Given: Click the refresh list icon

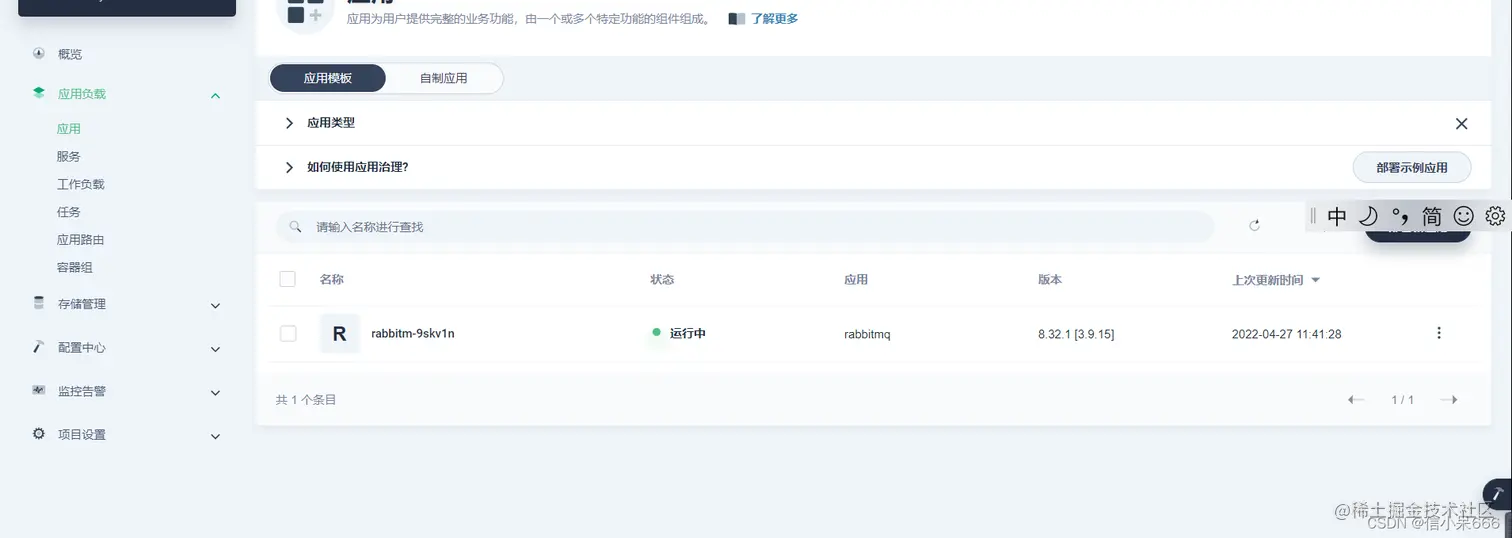Looking at the screenshot, I should [x=1254, y=226].
